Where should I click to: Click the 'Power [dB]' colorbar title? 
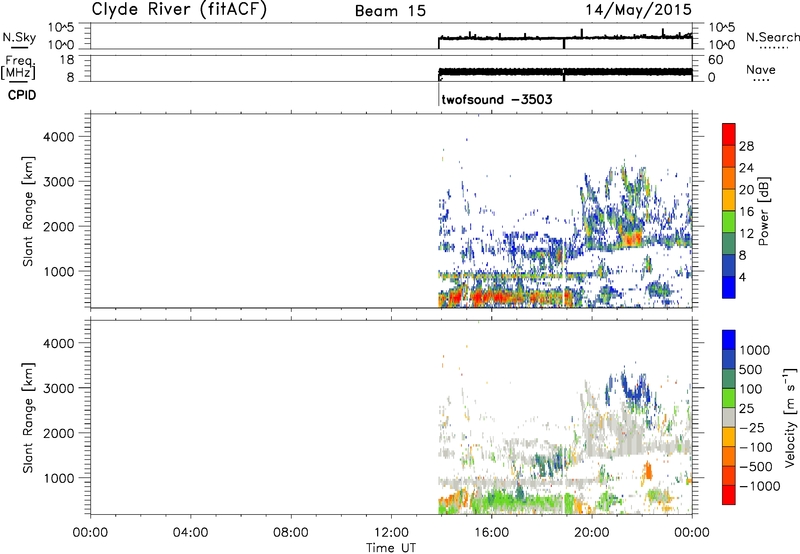pos(764,211)
